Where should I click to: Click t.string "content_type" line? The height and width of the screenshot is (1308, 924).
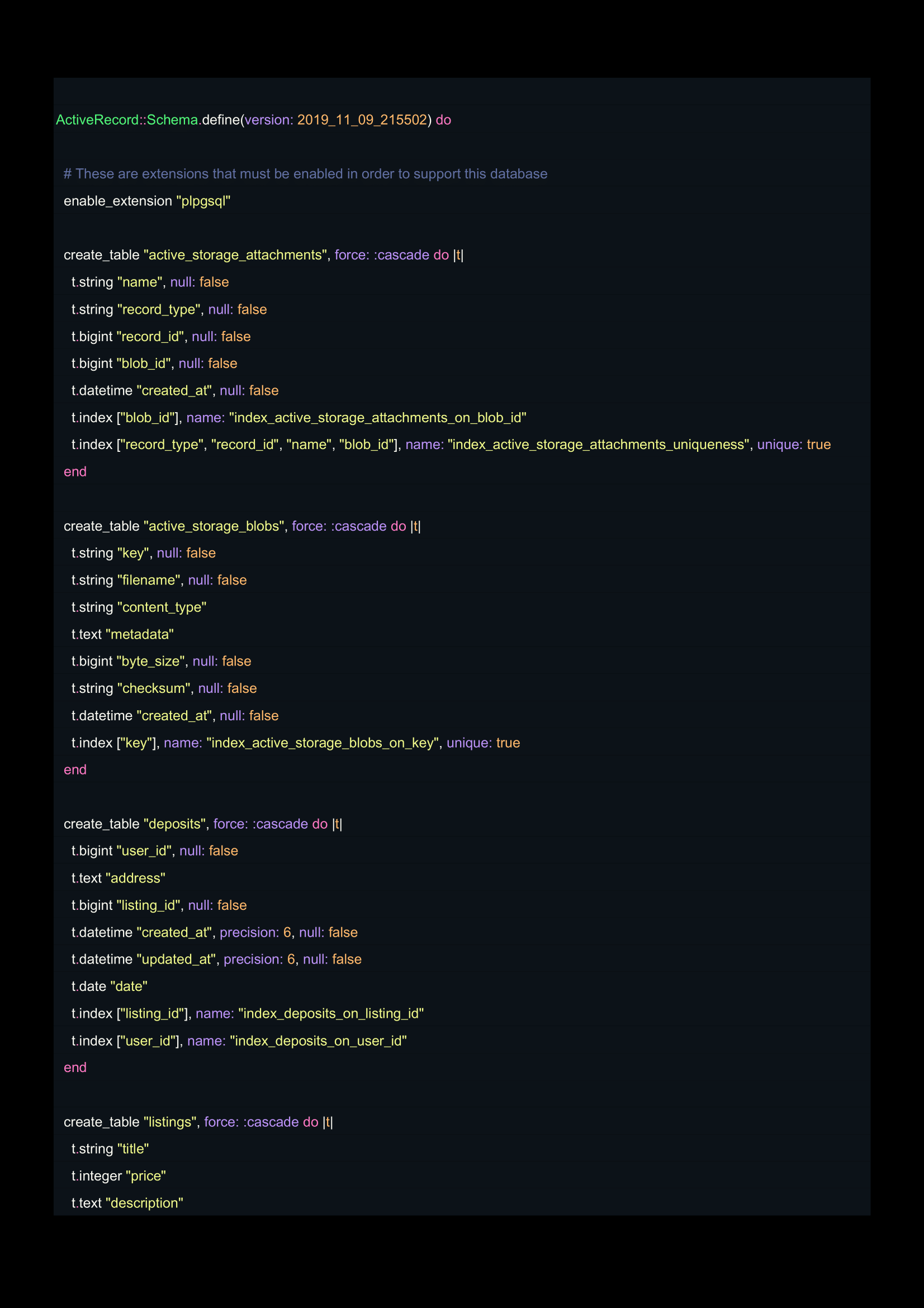click(x=139, y=607)
